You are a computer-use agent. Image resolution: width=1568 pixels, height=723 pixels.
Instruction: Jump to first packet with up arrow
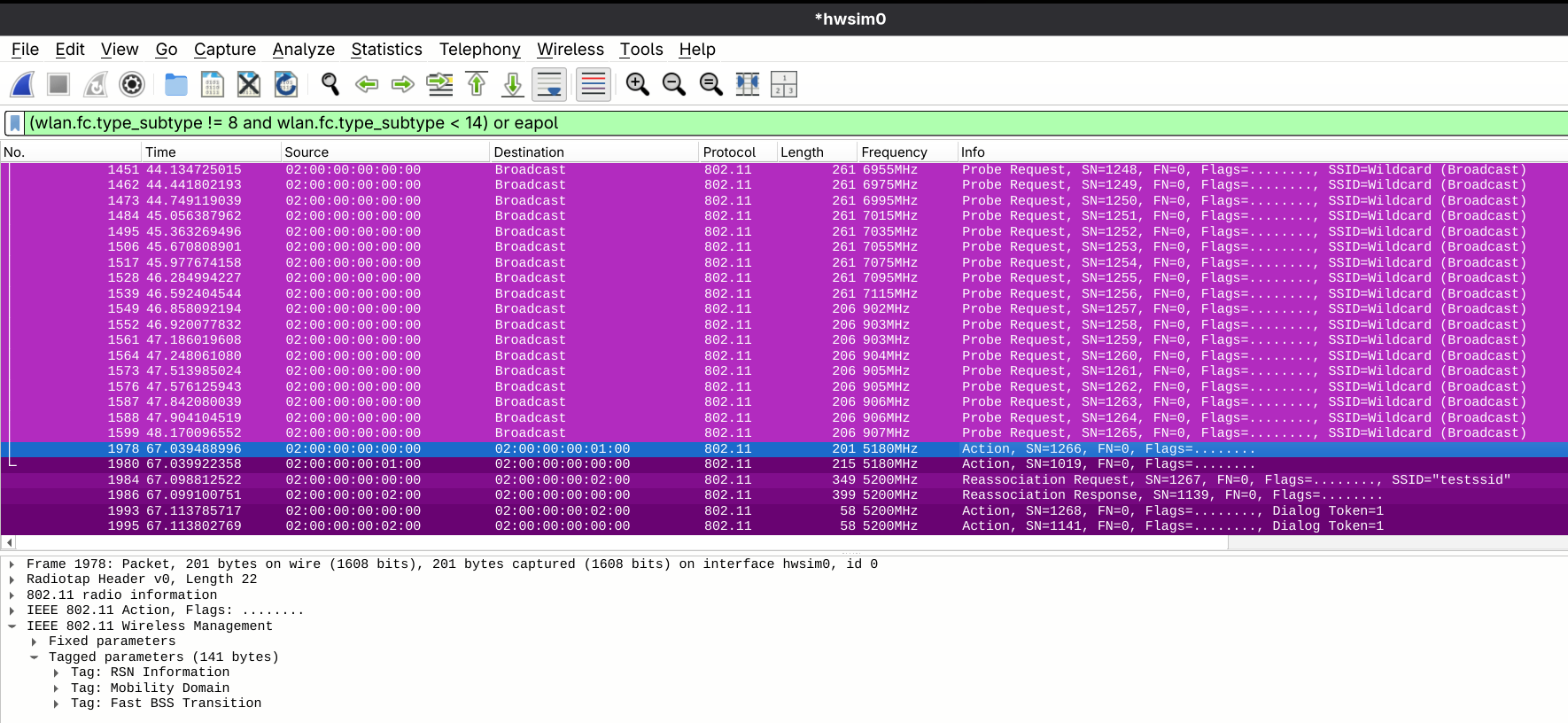[477, 84]
